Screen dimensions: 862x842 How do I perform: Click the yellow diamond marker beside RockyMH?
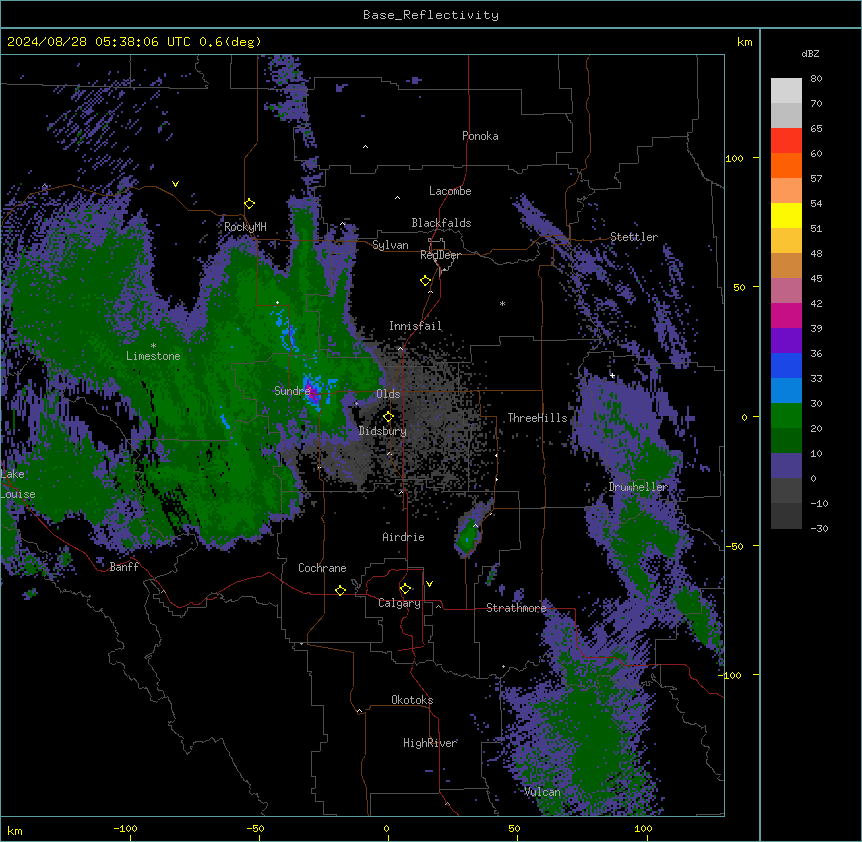(x=250, y=204)
